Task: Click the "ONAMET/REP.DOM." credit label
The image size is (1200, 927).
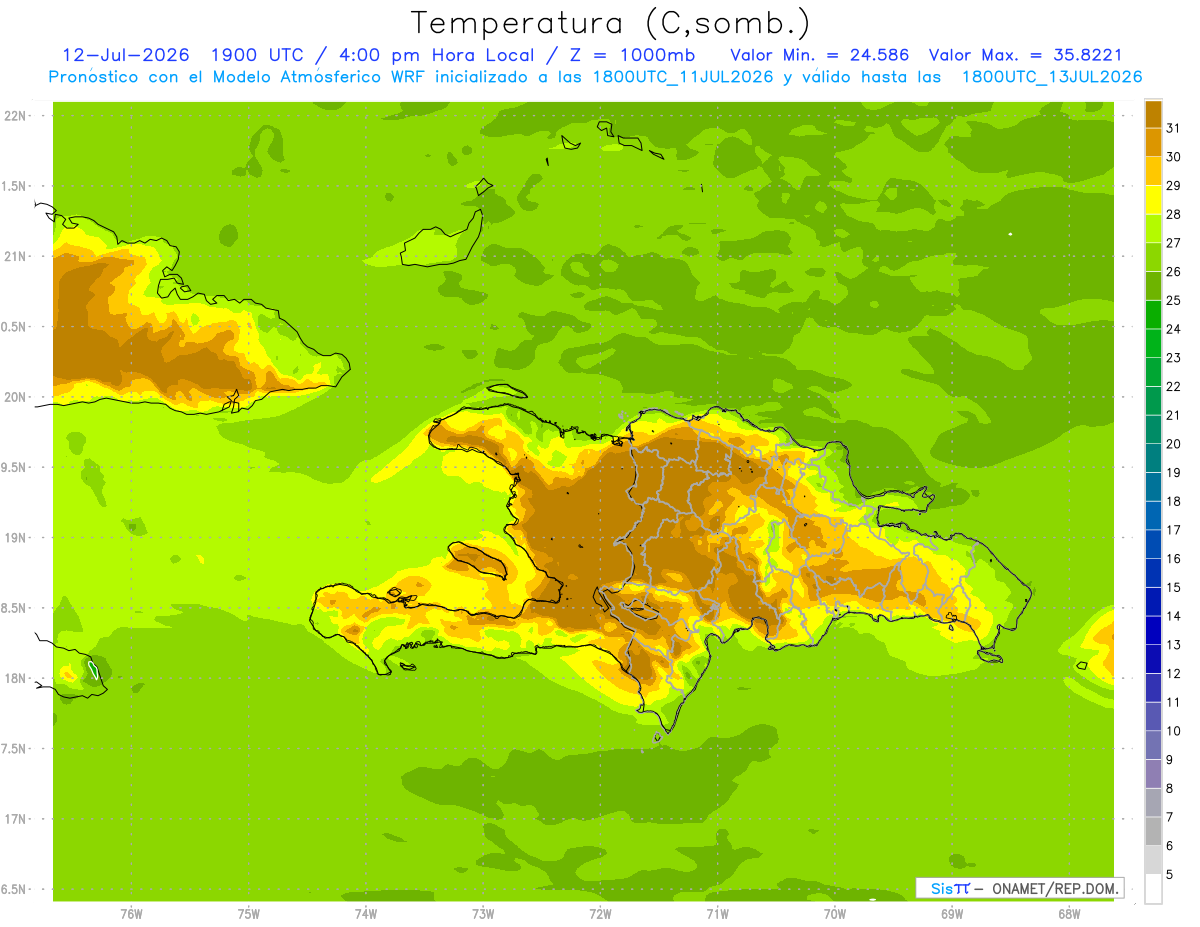Action: click(1054, 888)
